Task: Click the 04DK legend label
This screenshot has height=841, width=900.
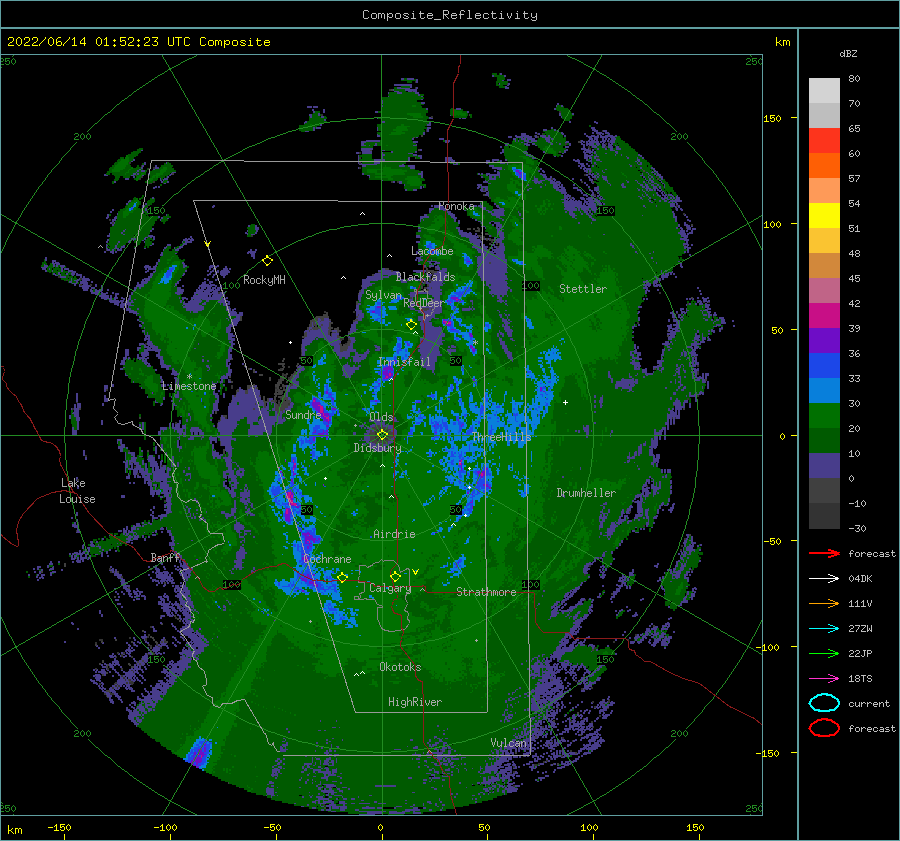Action: (860, 579)
